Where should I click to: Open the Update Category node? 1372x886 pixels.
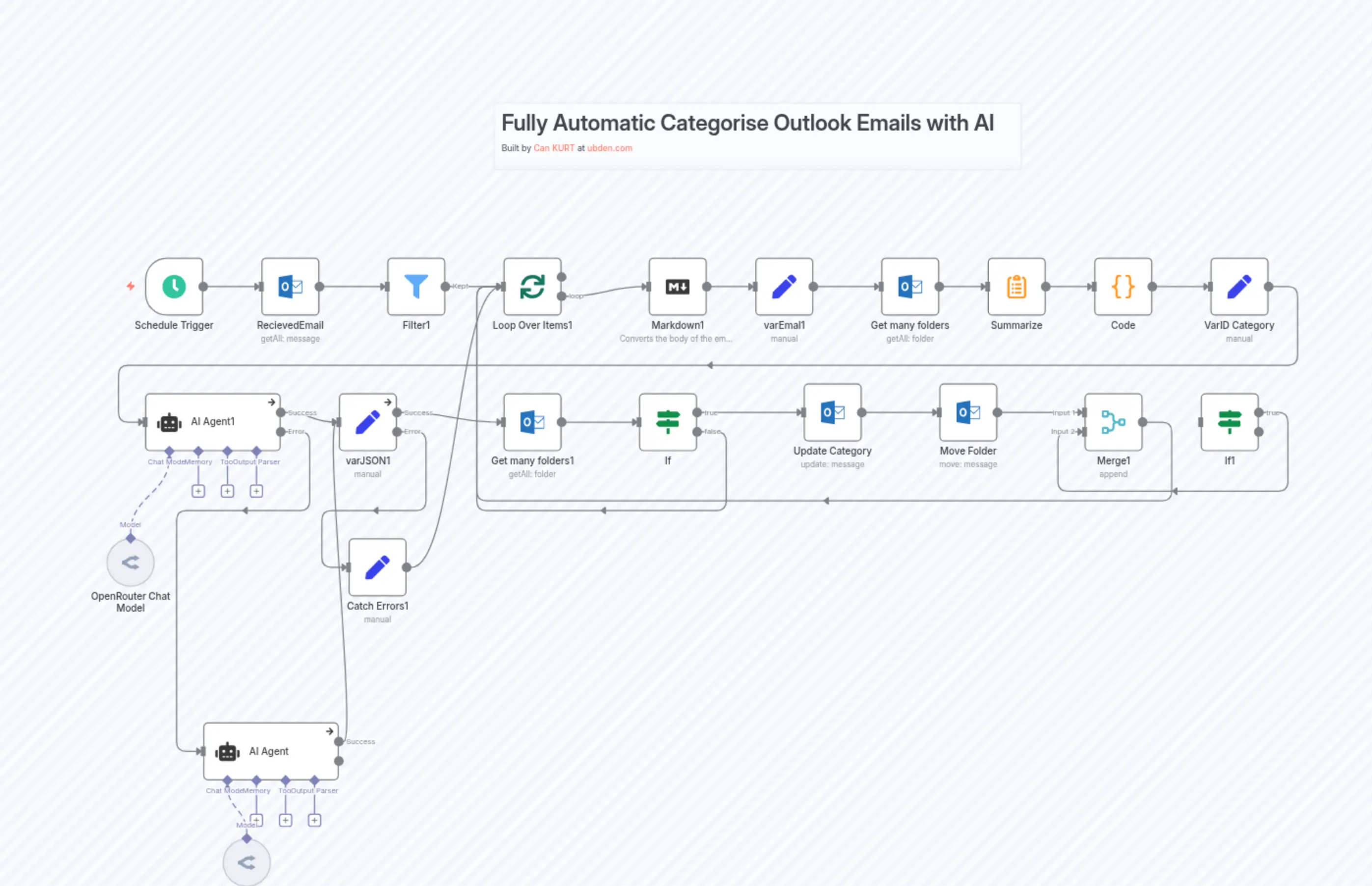click(833, 412)
